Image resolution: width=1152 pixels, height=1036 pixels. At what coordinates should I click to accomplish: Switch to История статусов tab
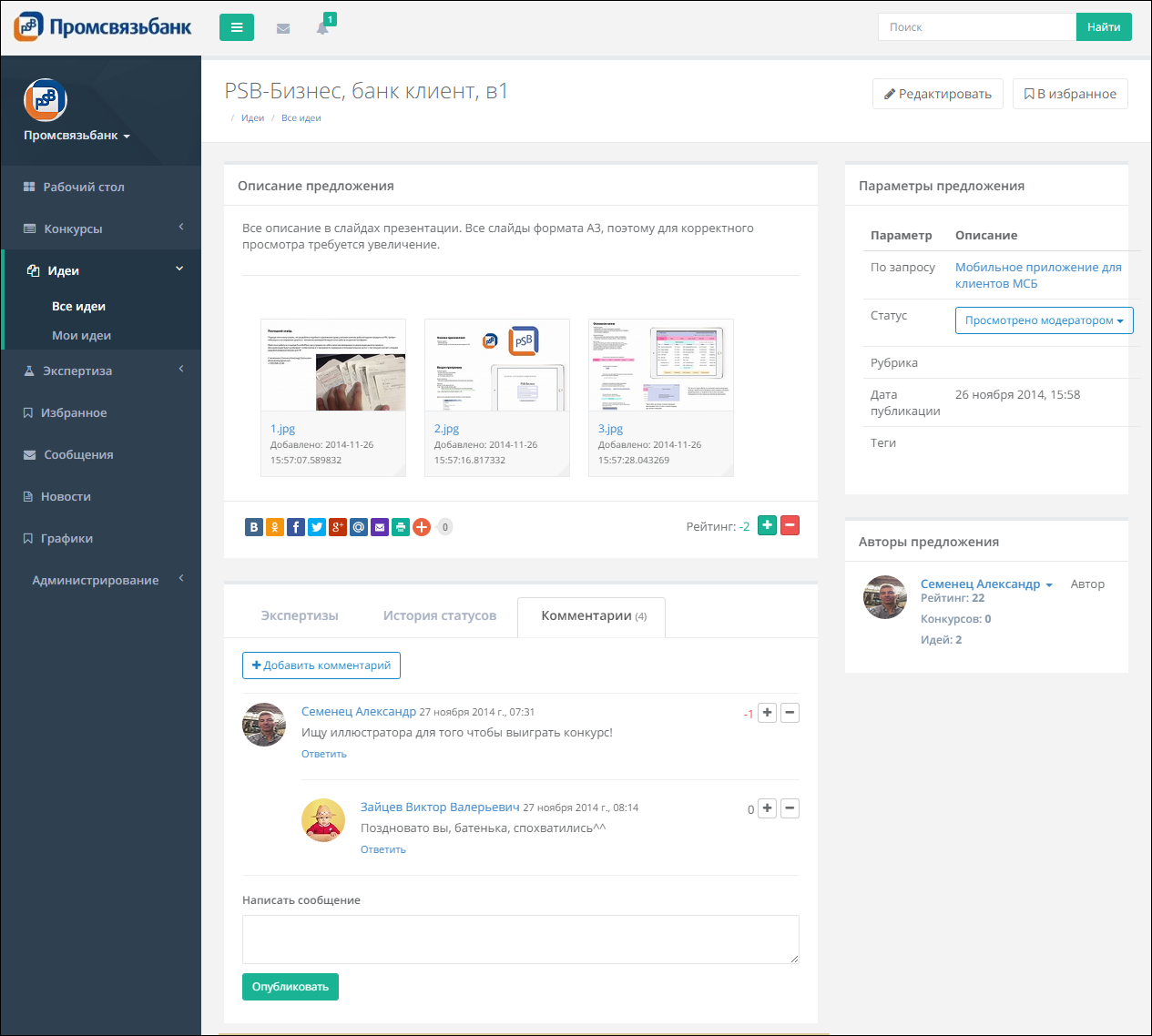[440, 616]
